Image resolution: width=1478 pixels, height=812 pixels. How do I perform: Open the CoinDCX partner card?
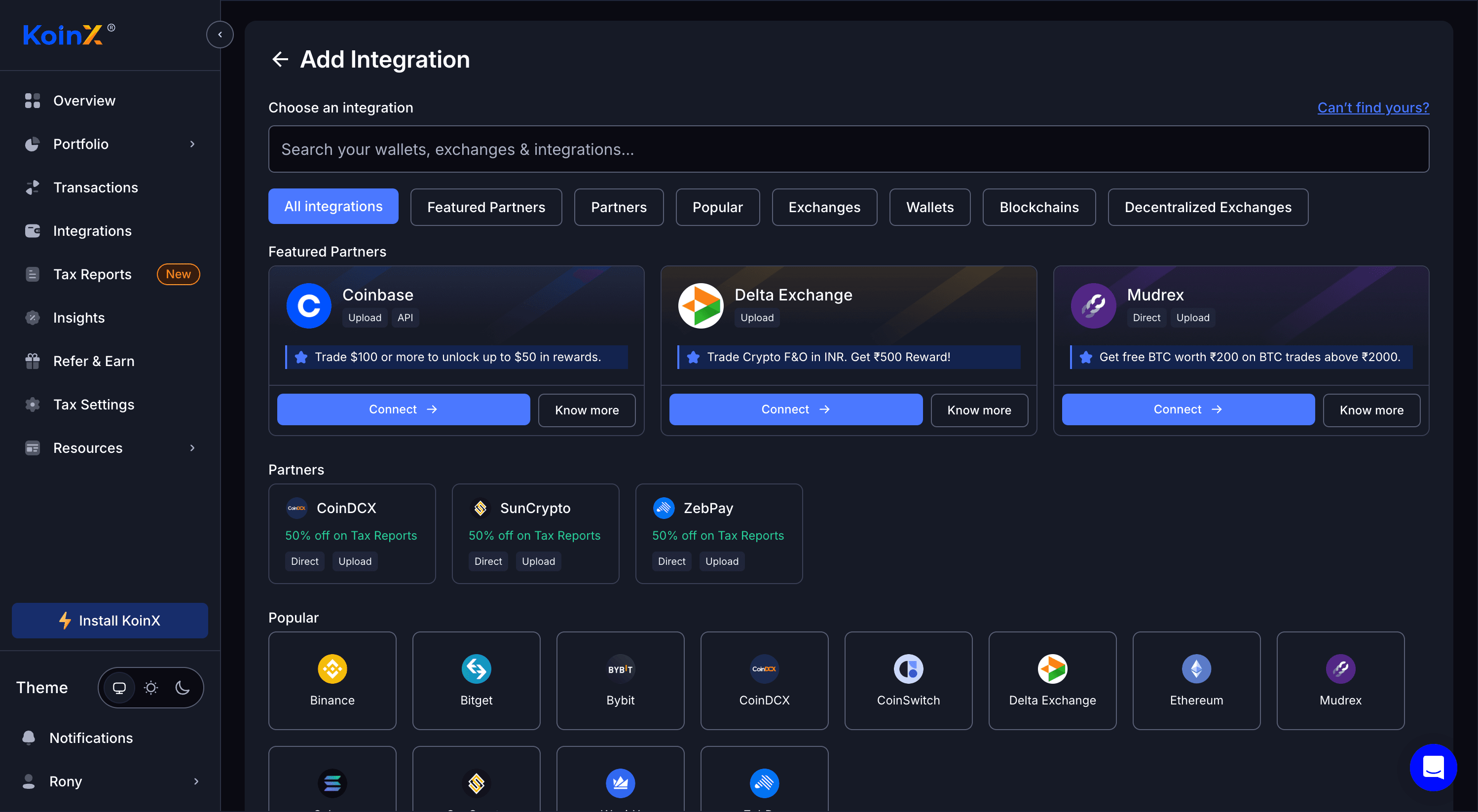coord(352,533)
